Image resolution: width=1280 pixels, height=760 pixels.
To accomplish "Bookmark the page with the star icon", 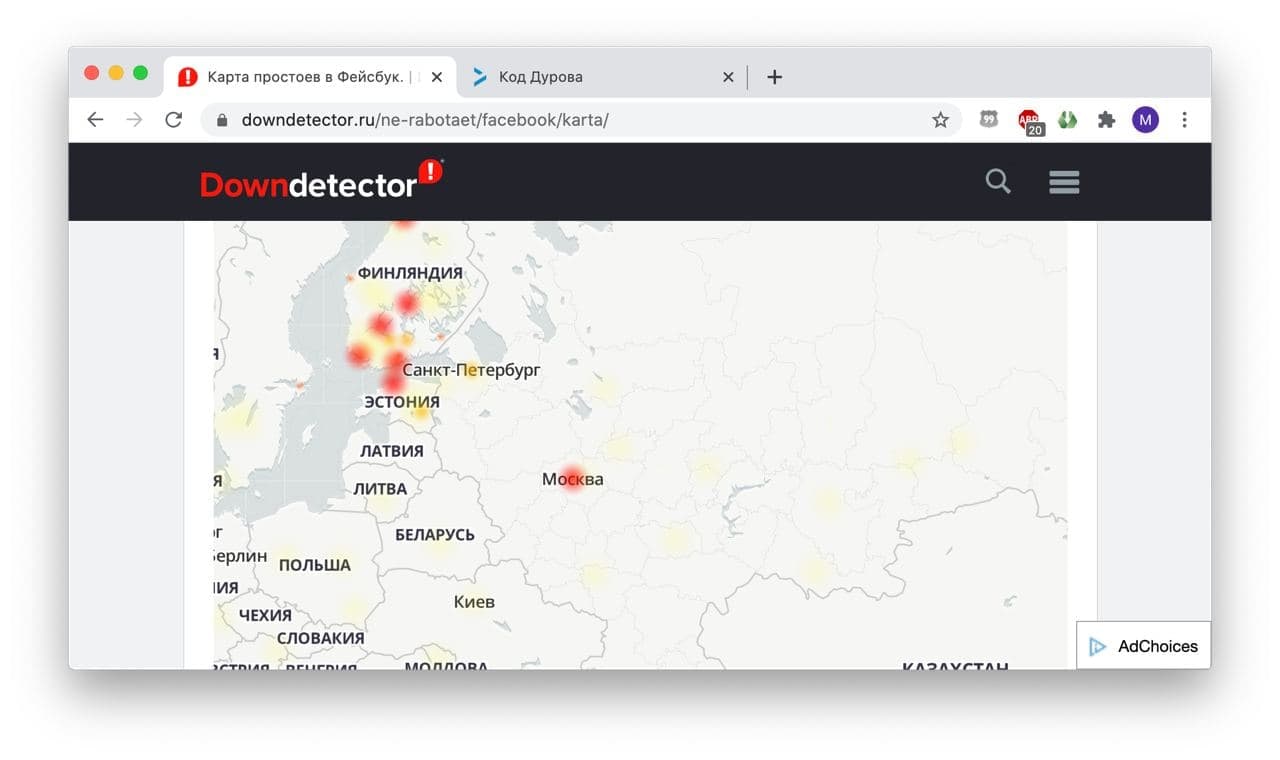I will [x=940, y=120].
